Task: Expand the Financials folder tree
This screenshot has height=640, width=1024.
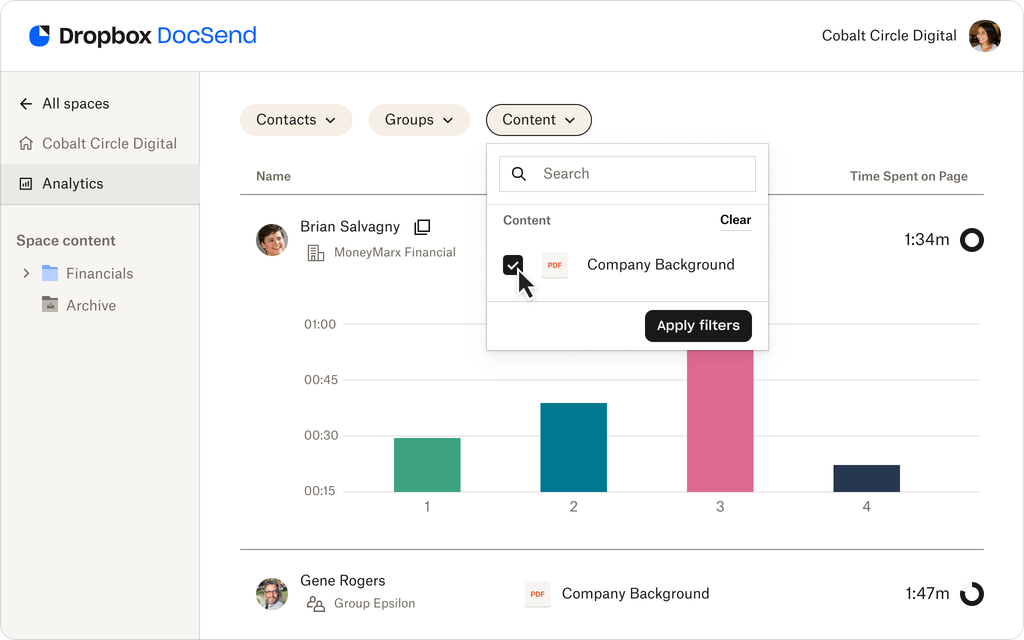Action: [26, 273]
